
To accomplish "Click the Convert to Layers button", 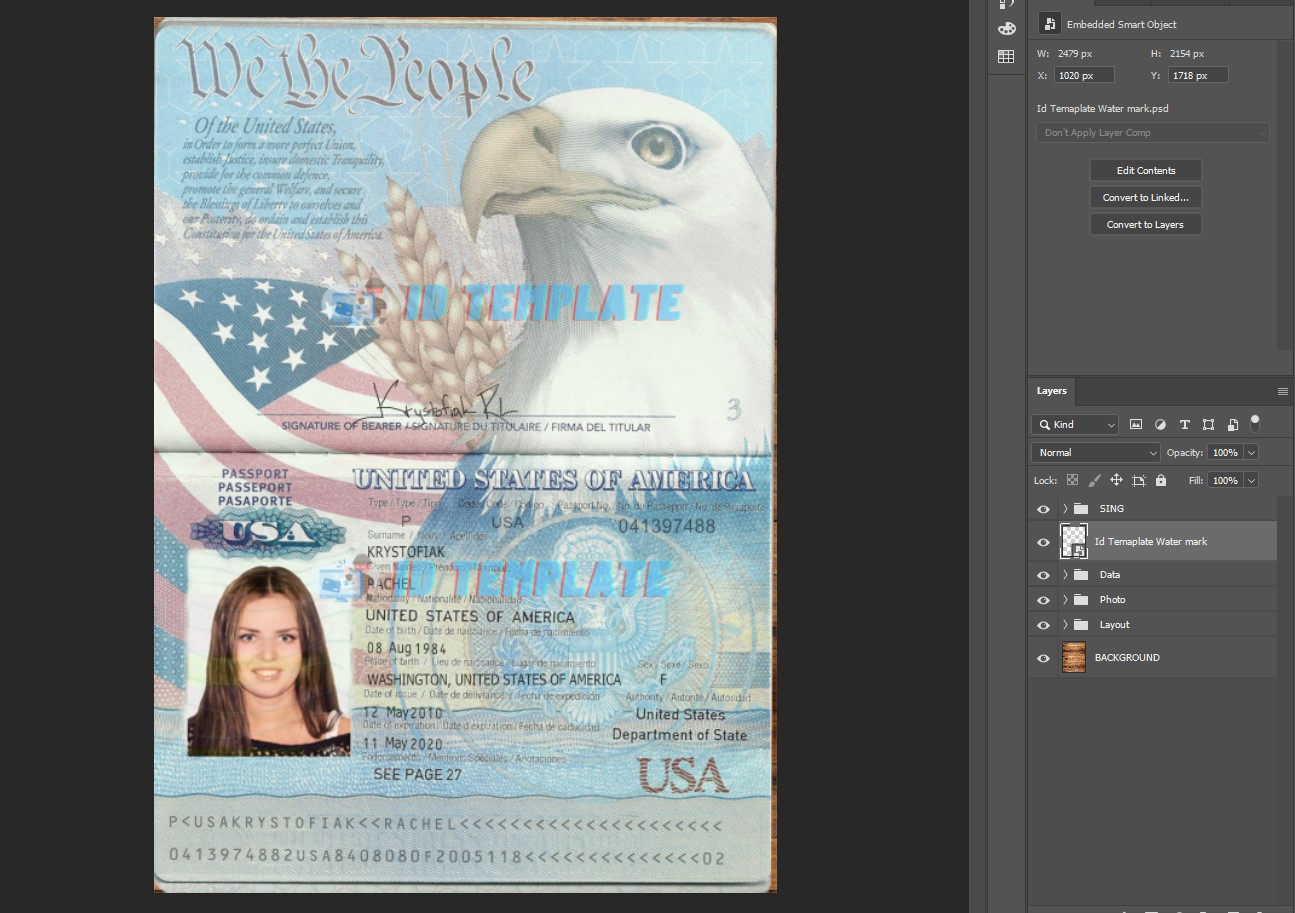I will [1146, 225].
